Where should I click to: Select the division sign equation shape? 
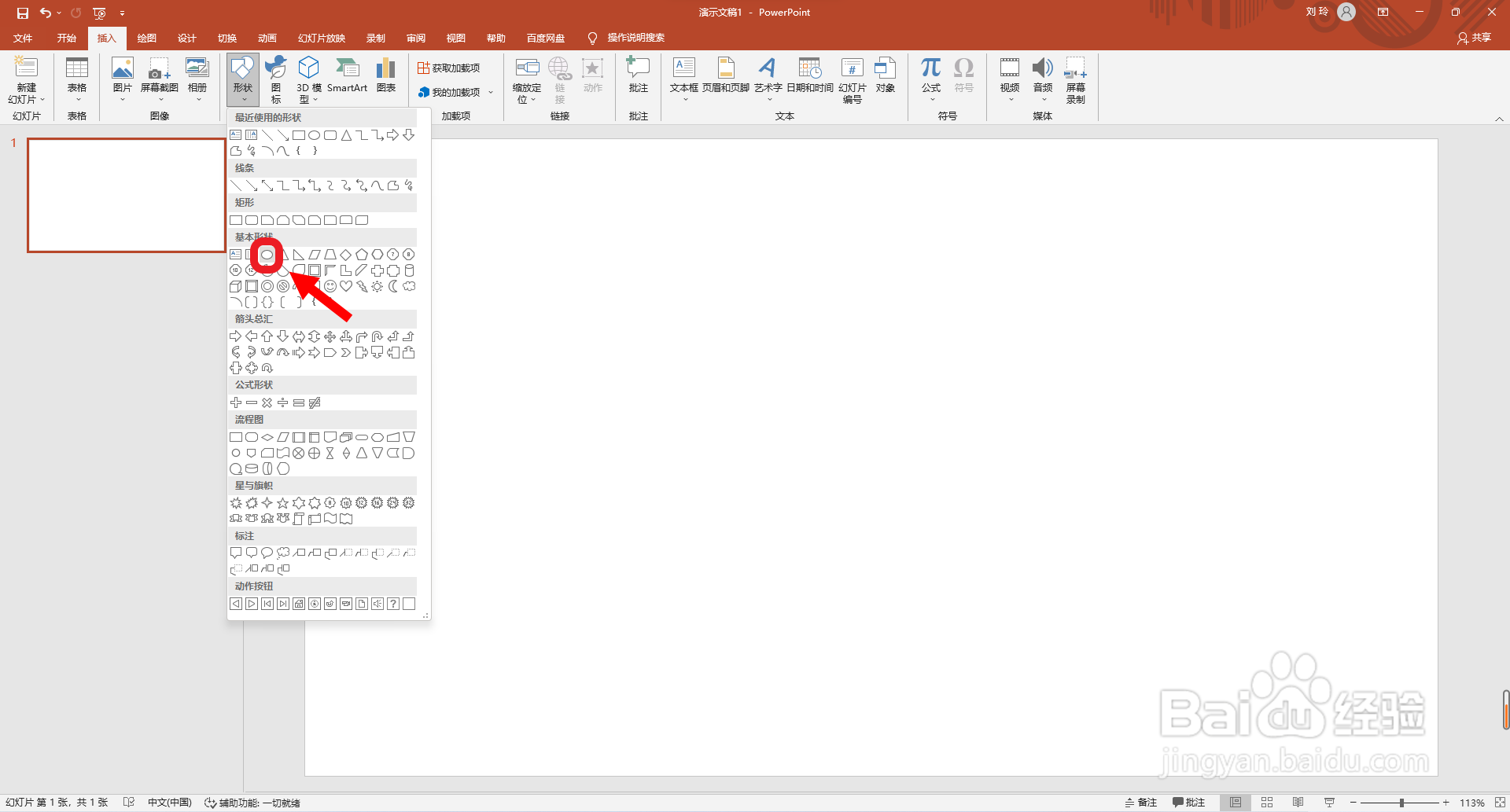[283, 402]
